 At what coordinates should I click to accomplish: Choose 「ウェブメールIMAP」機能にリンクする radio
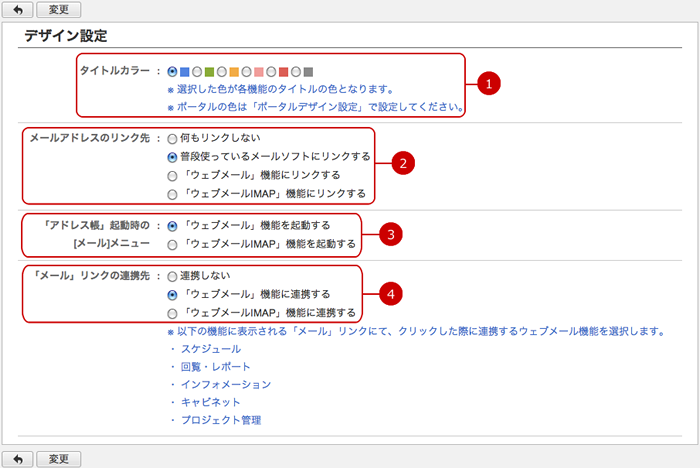pos(172,195)
